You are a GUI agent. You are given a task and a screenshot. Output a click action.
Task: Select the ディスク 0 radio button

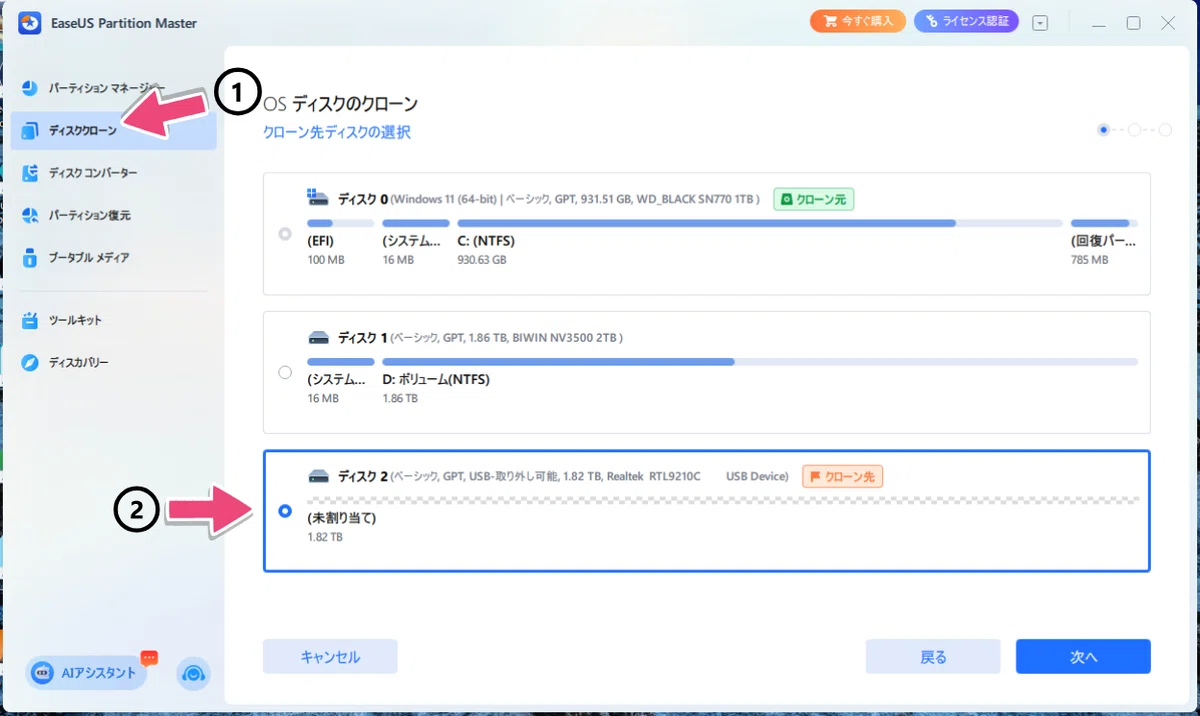pos(285,234)
